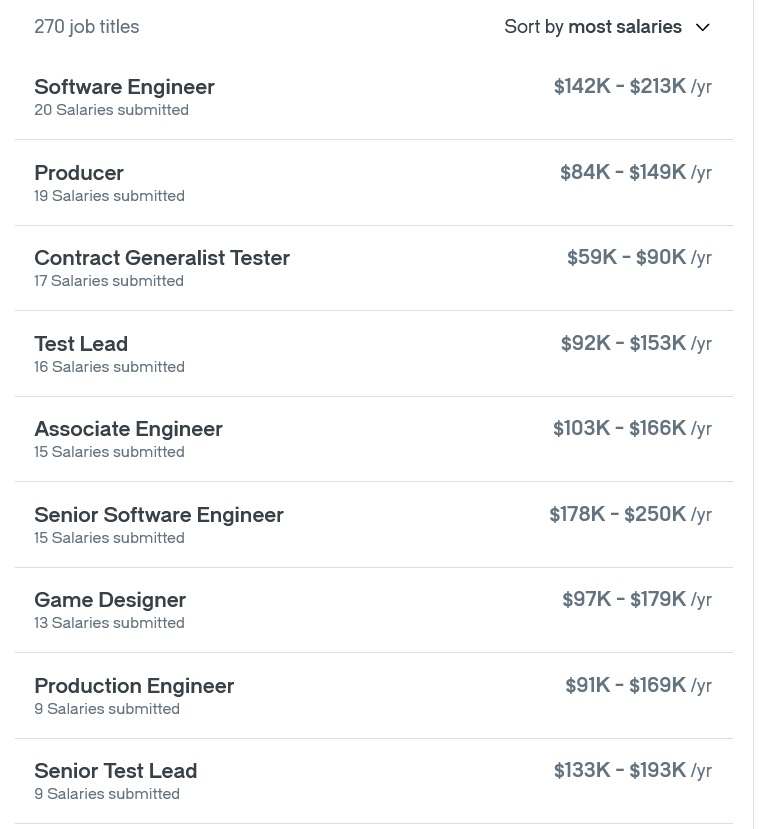This screenshot has width=767, height=829.
Task: Click the $178K - $250K salary range
Action: (x=617, y=515)
